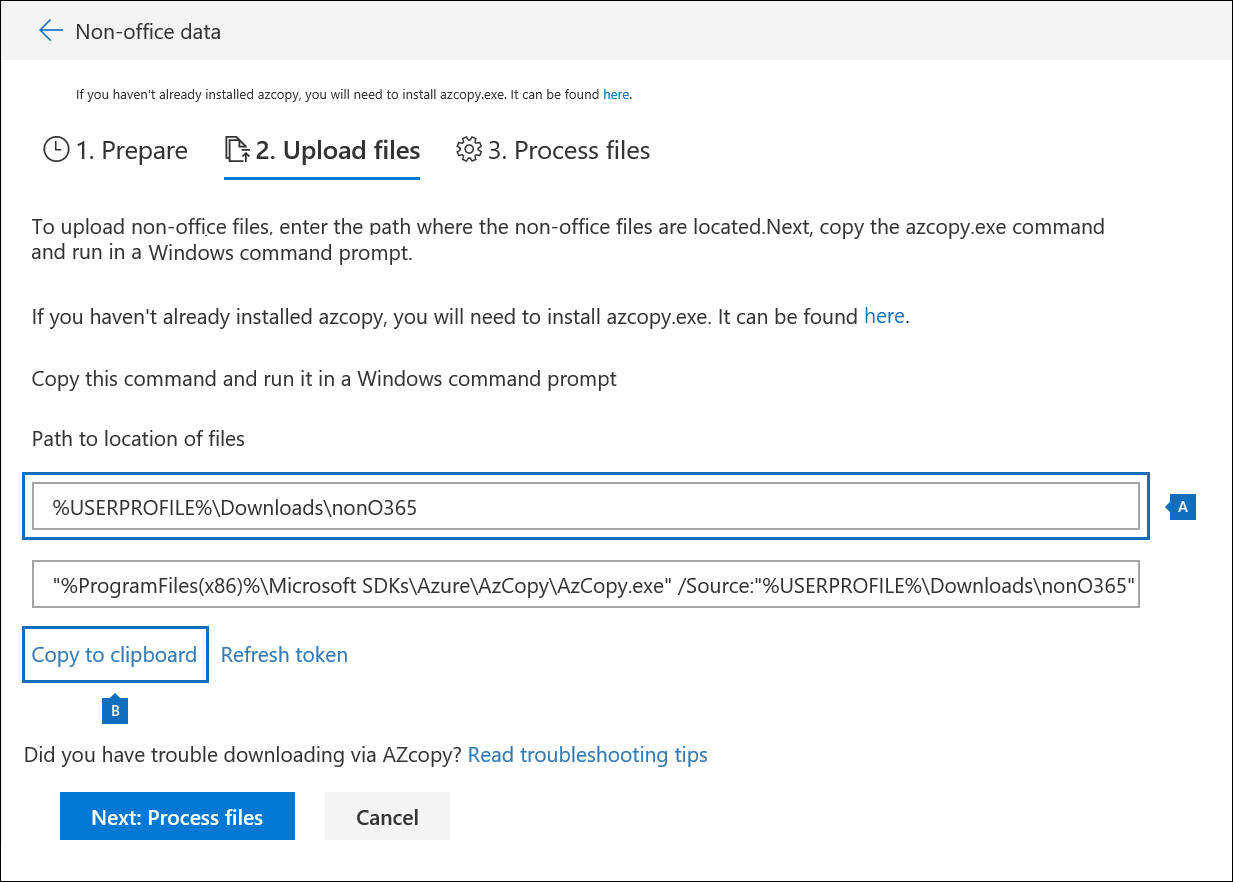Screen dimensions: 1233x882
Task: Switch to the 1. Prepare tab
Action: (x=130, y=150)
